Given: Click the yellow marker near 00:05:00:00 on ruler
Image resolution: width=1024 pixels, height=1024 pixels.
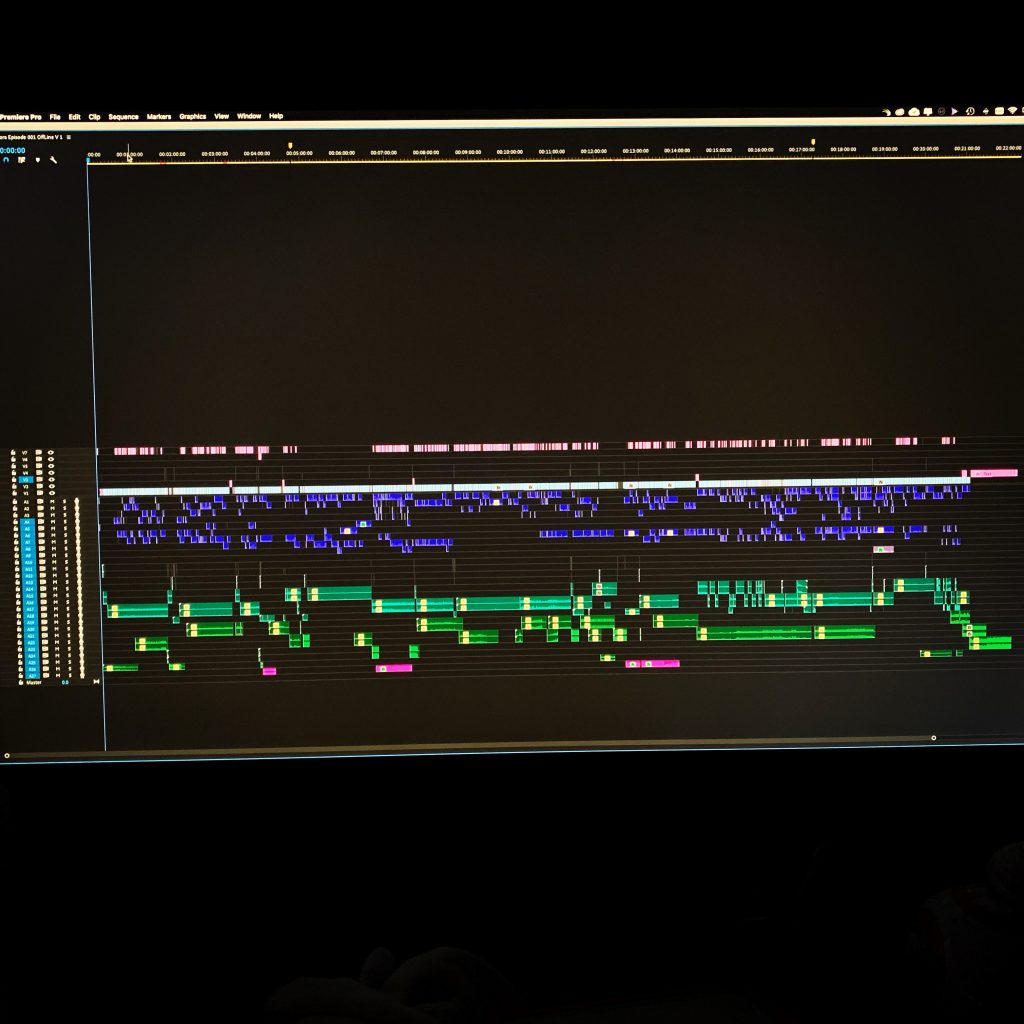Looking at the screenshot, I should (x=290, y=145).
